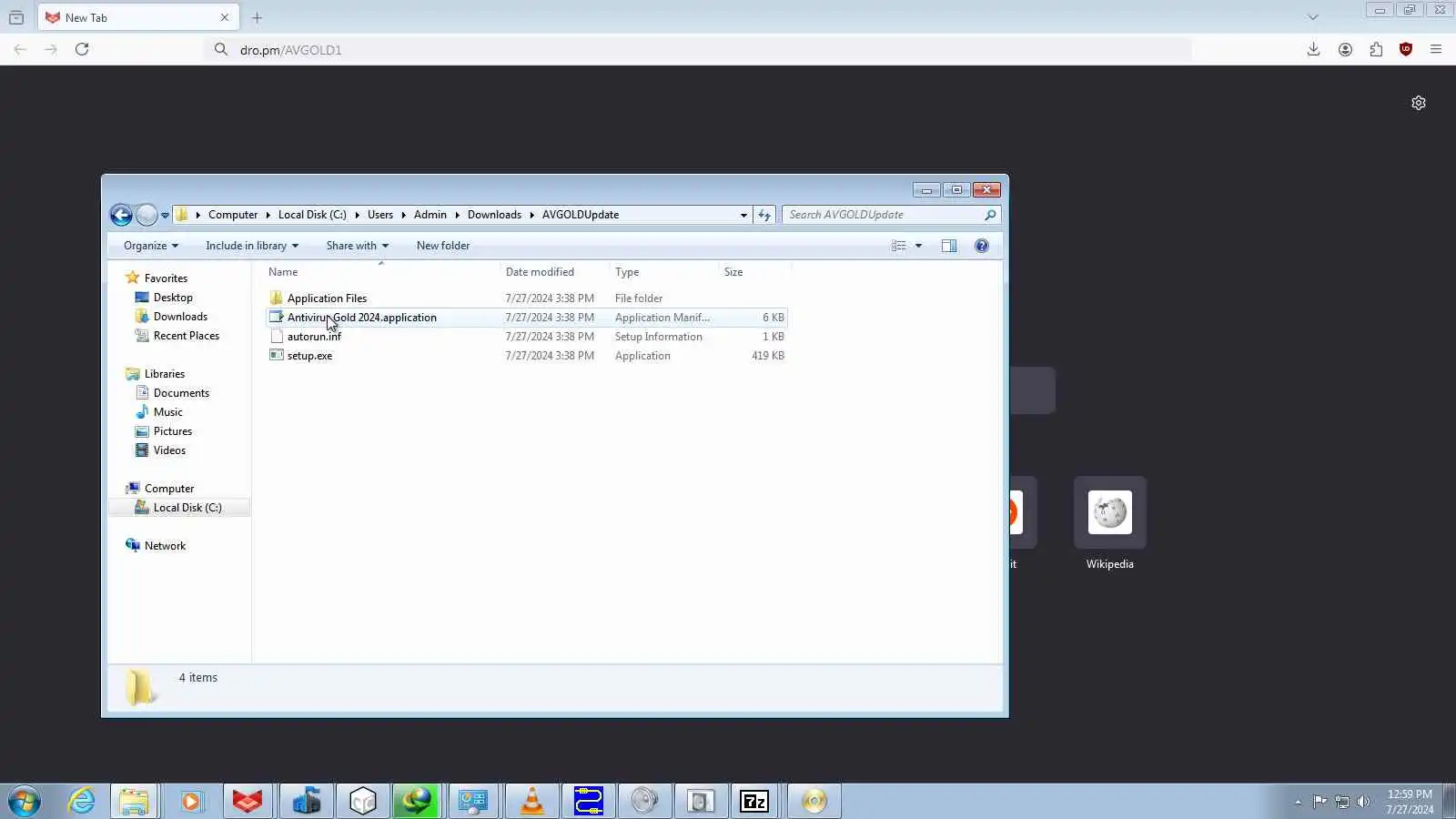Click the New folder button
The image size is (1456, 819).
click(x=443, y=246)
